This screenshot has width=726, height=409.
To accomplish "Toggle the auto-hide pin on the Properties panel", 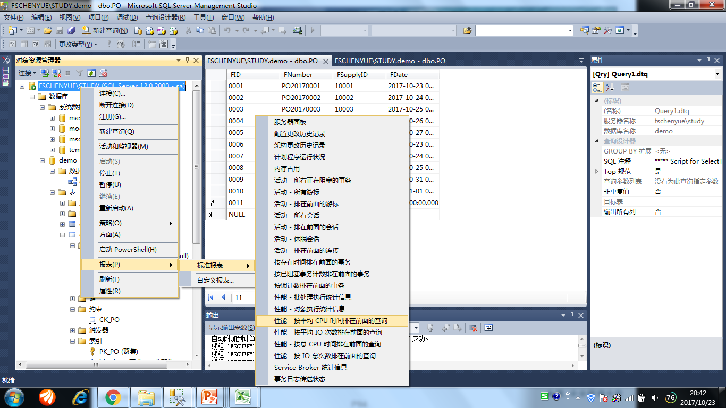I will pyautogui.click(x=708, y=60).
